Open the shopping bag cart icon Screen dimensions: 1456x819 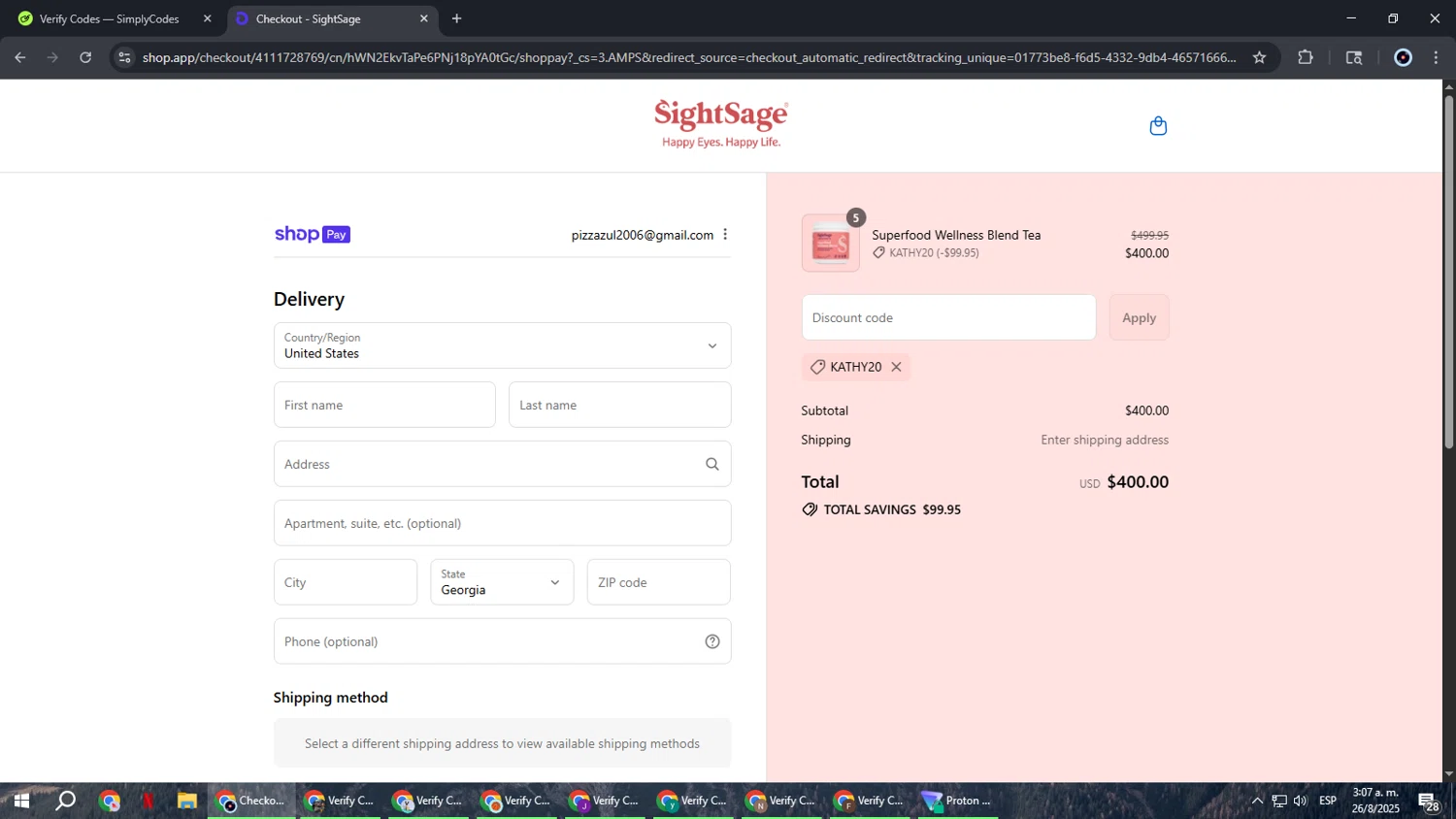1158,126
